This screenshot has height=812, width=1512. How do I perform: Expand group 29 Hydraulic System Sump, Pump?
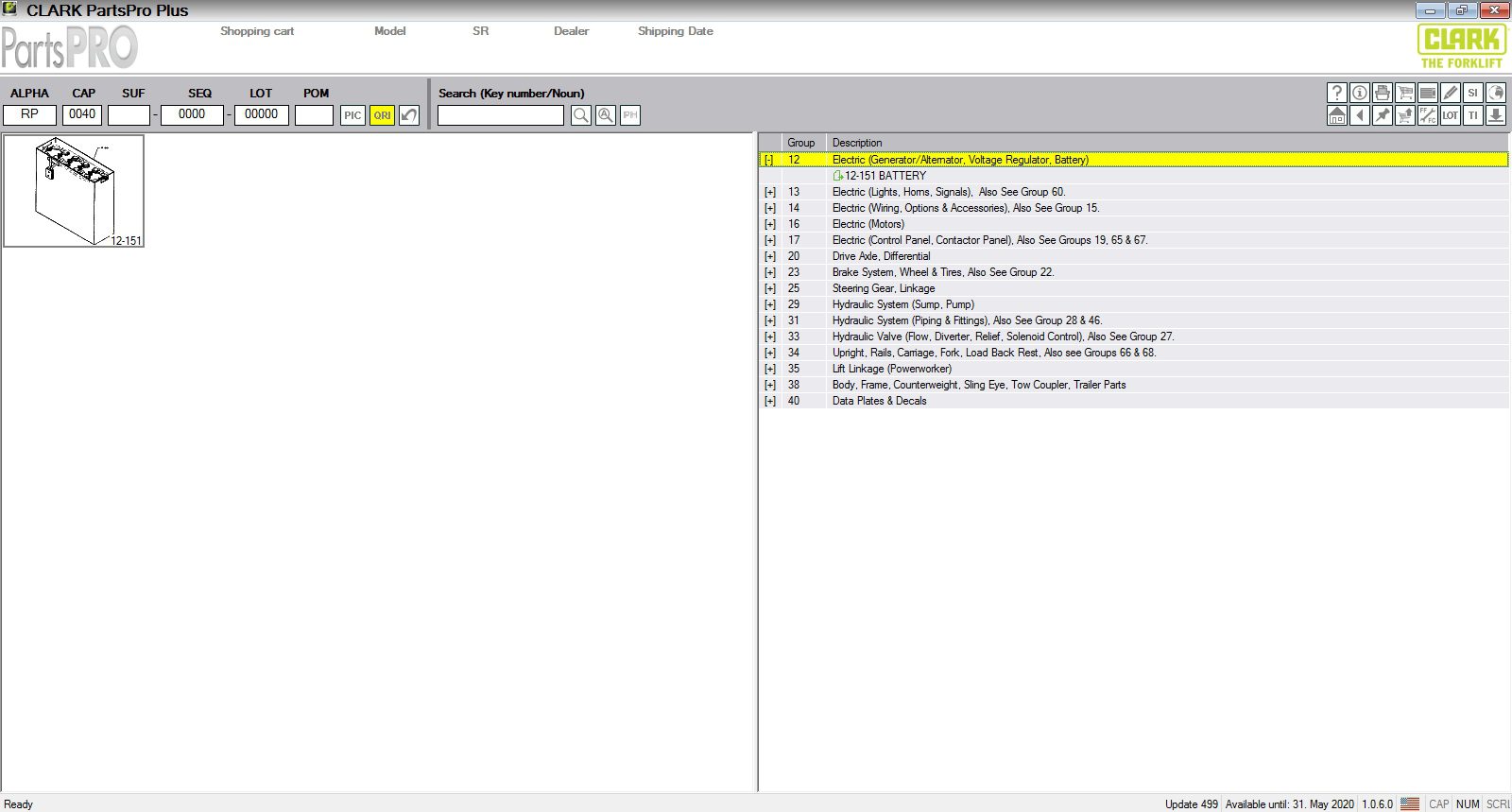(770, 304)
